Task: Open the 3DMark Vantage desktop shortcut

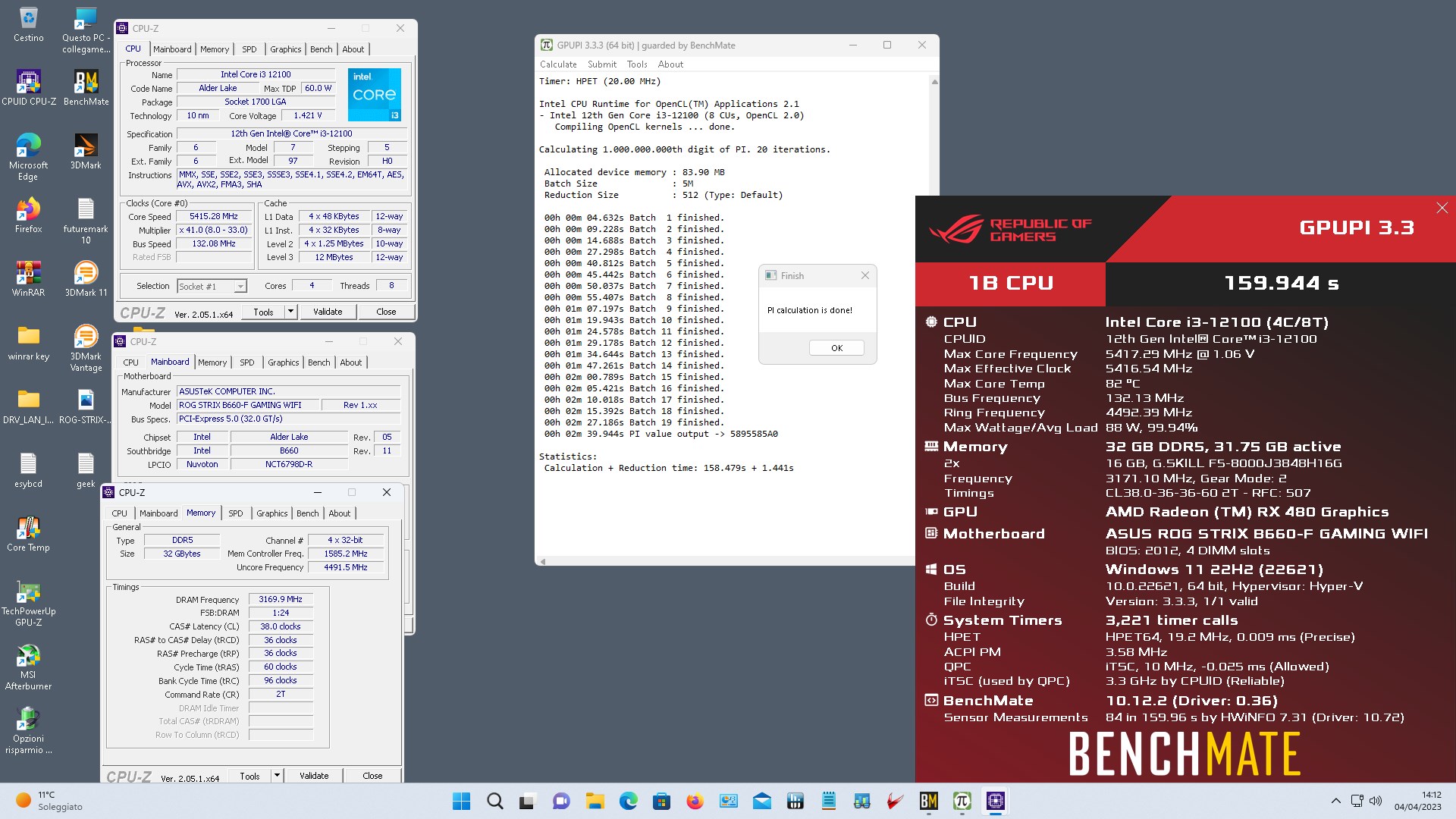Action: click(x=86, y=348)
